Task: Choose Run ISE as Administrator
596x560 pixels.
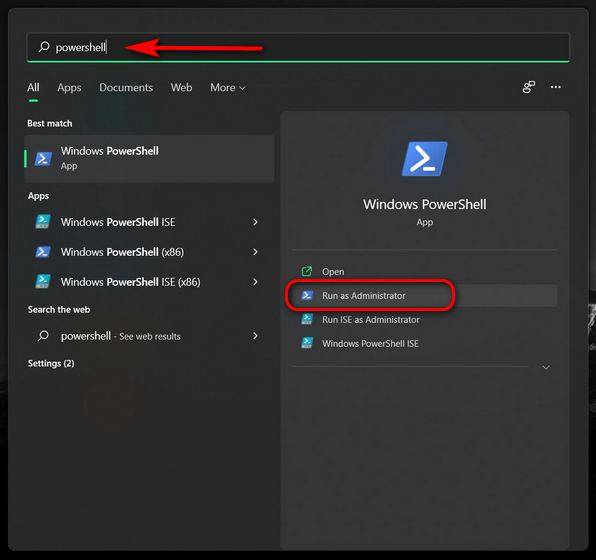Action: point(425,319)
